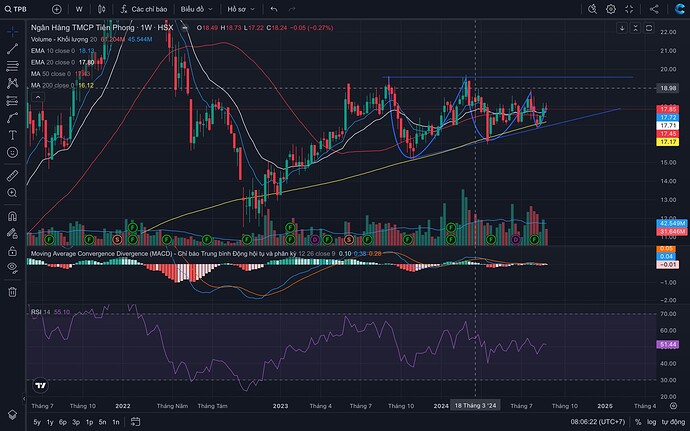Undo the last chart action
The height and width of the screenshot is (431, 690).
[x=274, y=9]
